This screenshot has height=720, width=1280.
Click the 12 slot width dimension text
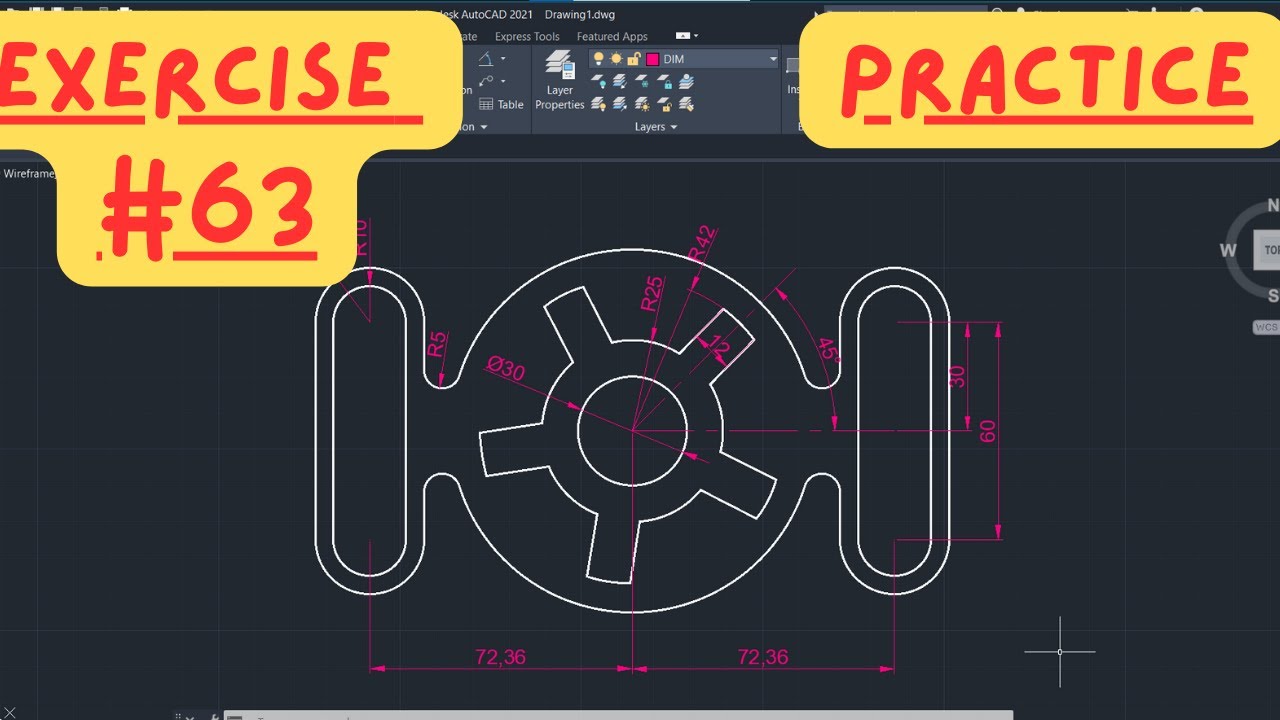pos(719,346)
